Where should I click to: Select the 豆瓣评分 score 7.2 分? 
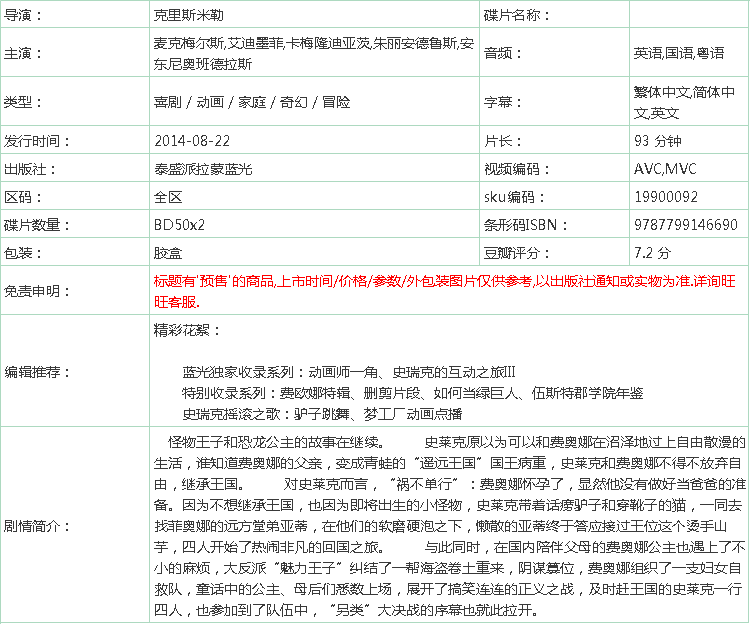(652, 253)
